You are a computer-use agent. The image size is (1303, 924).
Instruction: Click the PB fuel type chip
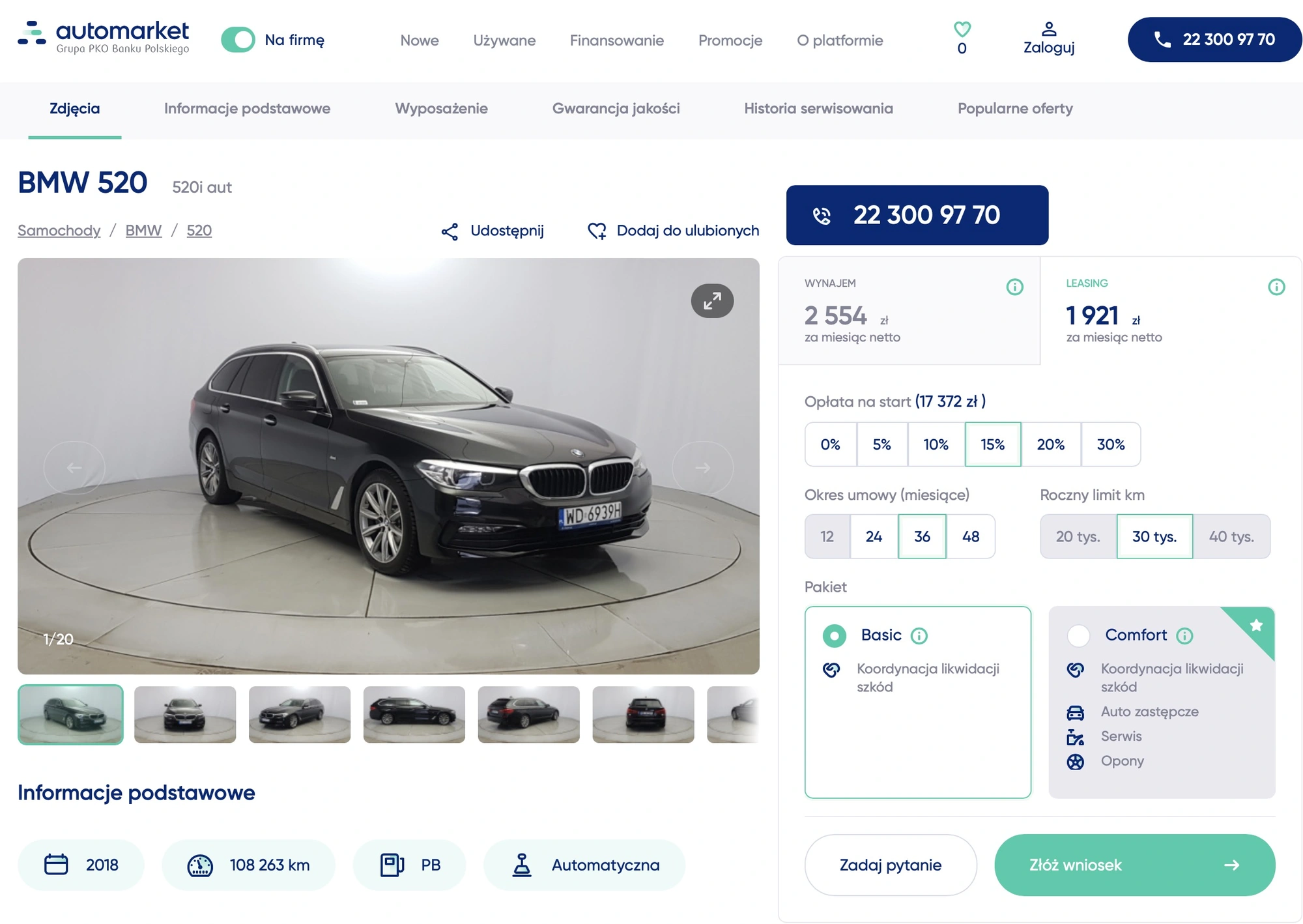pyautogui.click(x=409, y=865)
